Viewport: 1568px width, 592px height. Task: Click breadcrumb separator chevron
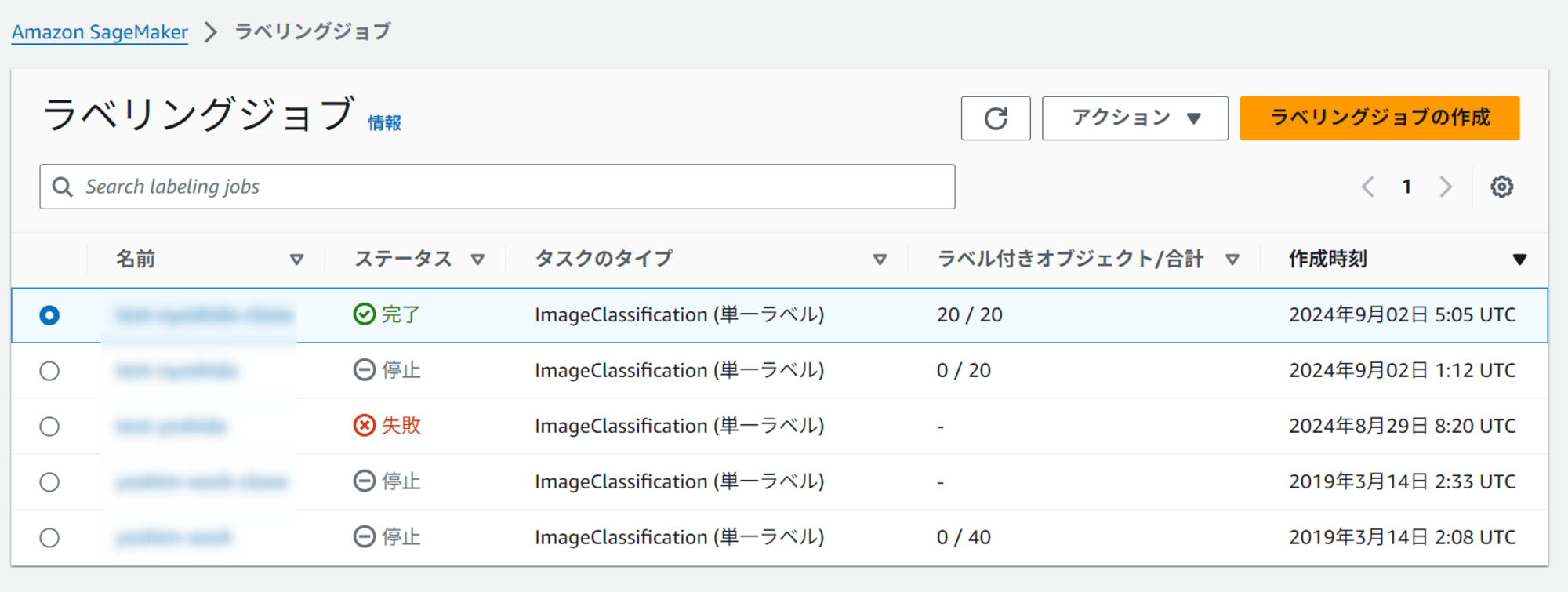click(210, 32)
